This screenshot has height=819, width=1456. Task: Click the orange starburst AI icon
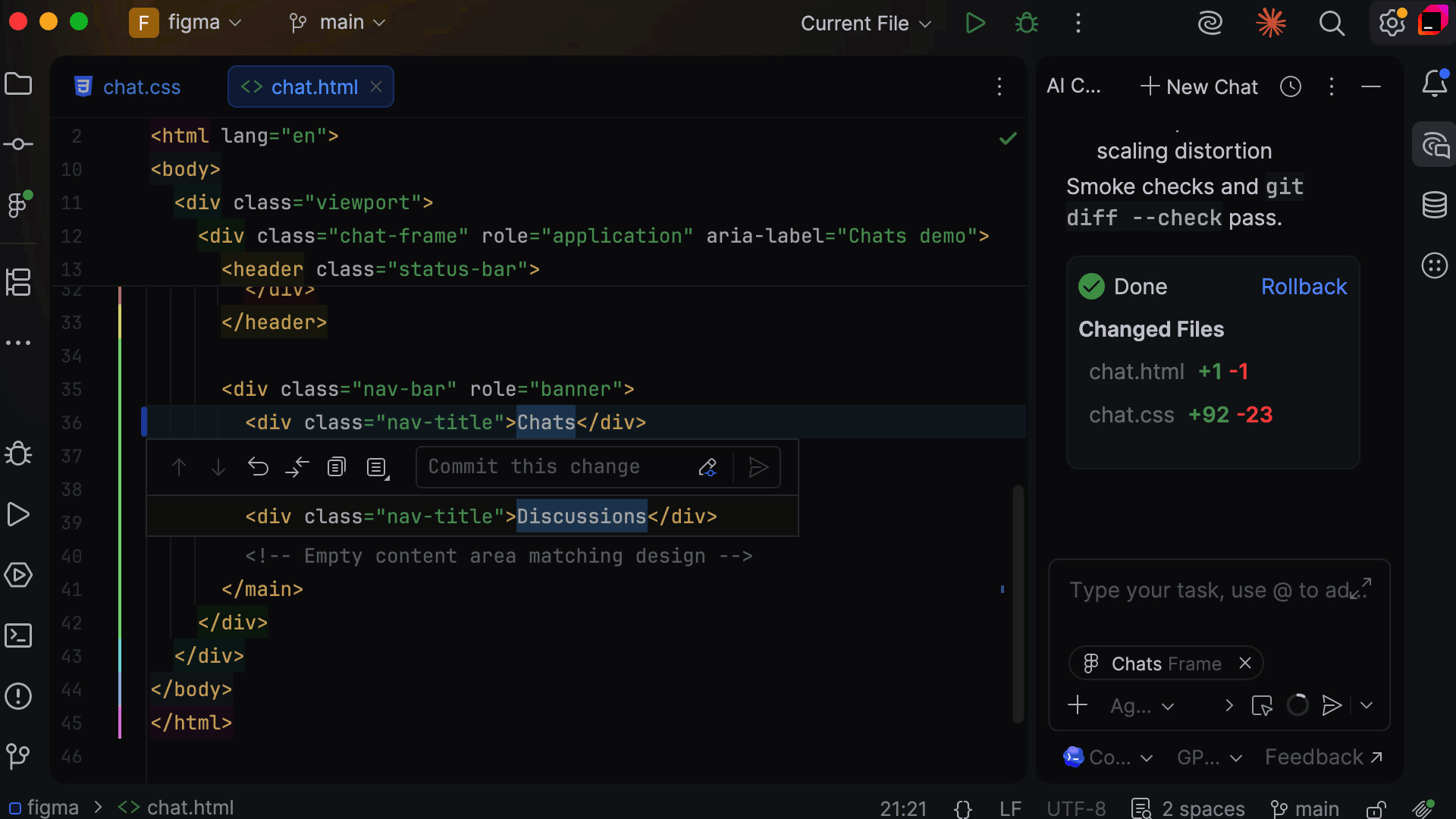(1271, 23)
